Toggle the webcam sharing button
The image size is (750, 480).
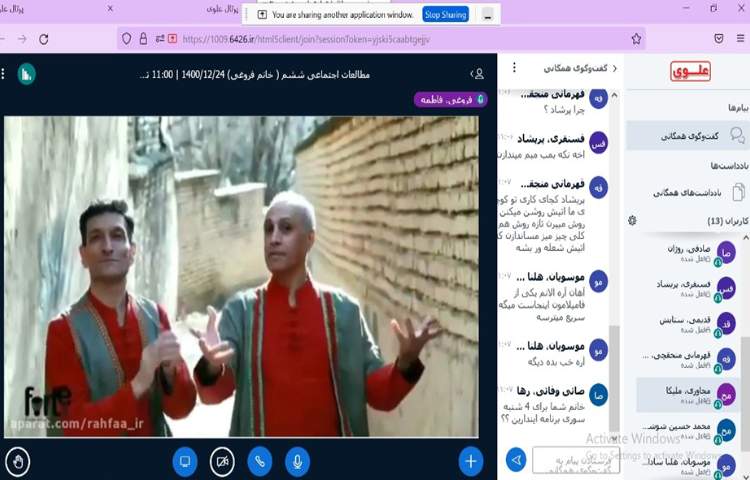[222, 461]
